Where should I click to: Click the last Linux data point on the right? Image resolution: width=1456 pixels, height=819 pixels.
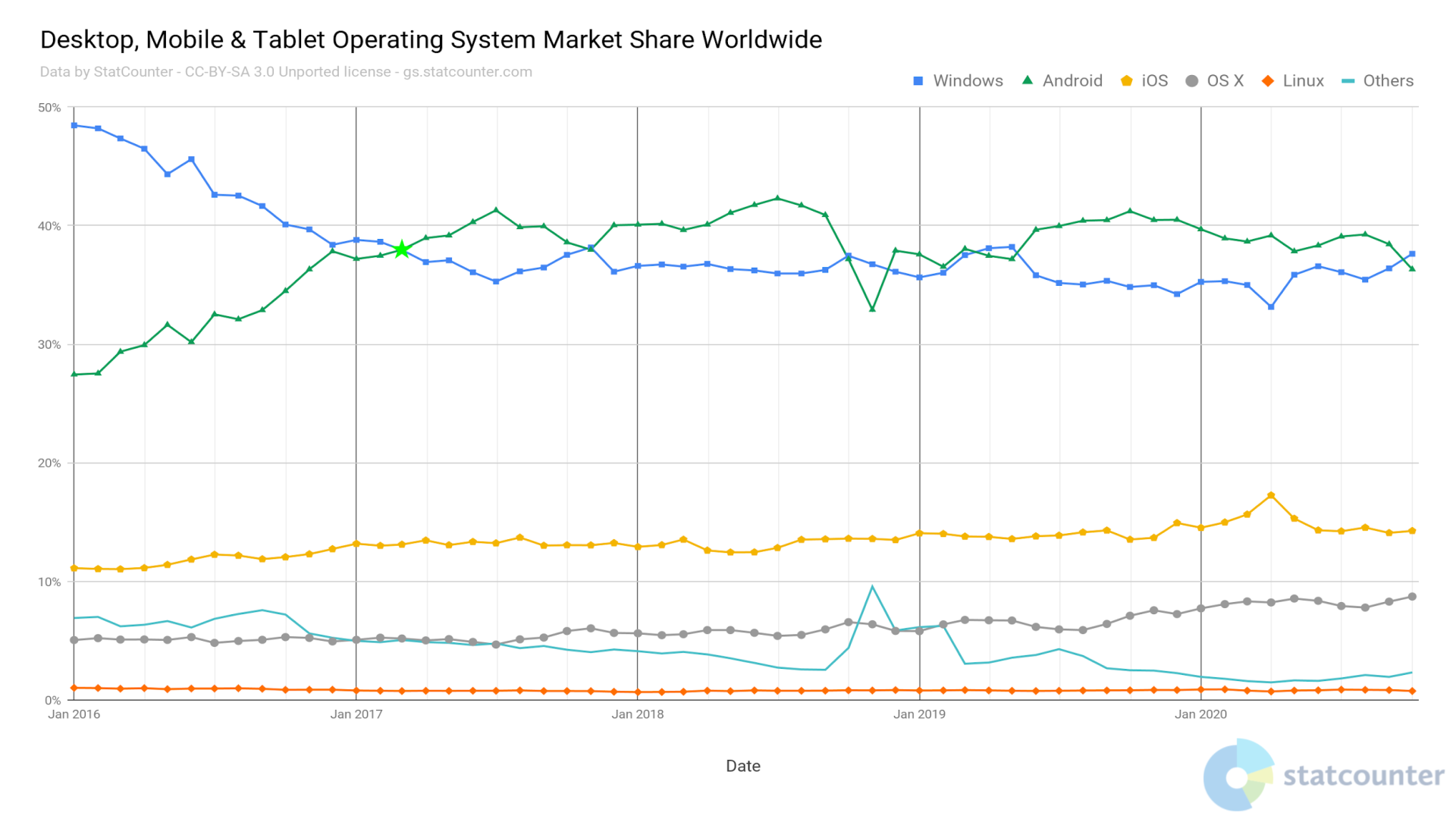click(1412, 691)
